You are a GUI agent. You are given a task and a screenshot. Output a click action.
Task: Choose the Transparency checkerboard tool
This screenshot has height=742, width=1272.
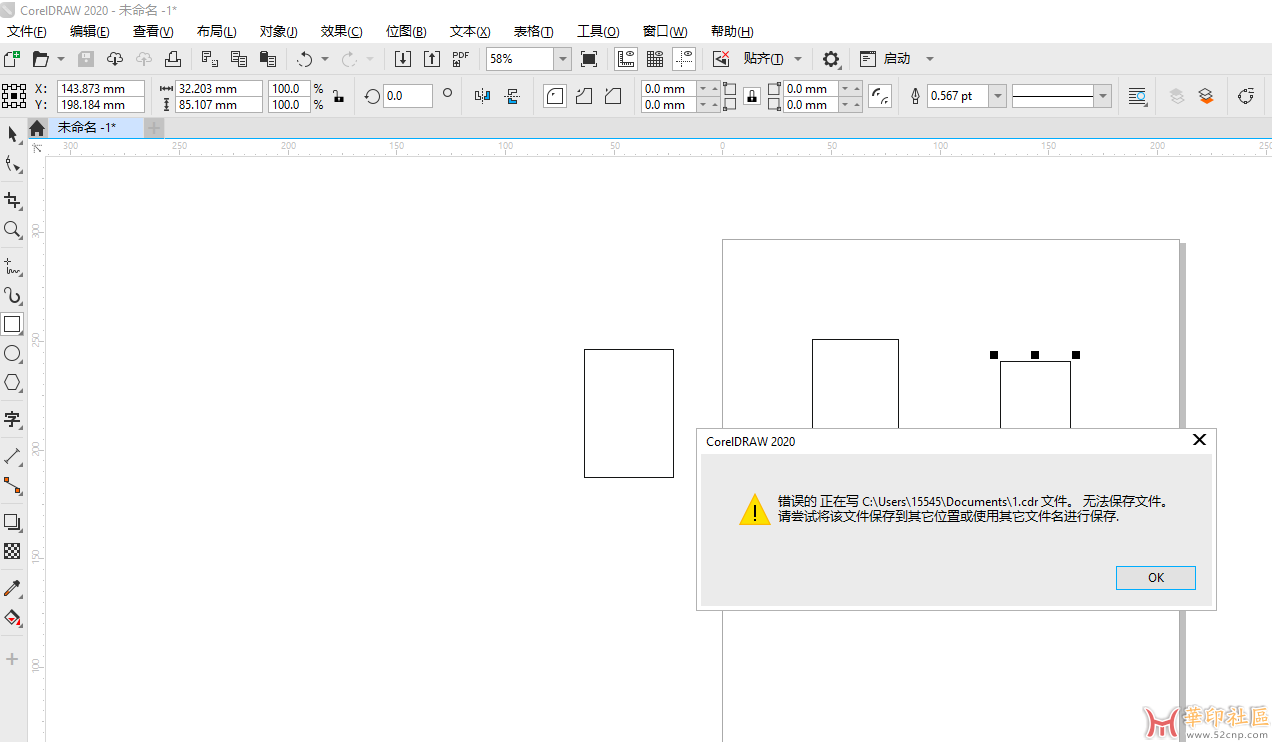(12, 551)
